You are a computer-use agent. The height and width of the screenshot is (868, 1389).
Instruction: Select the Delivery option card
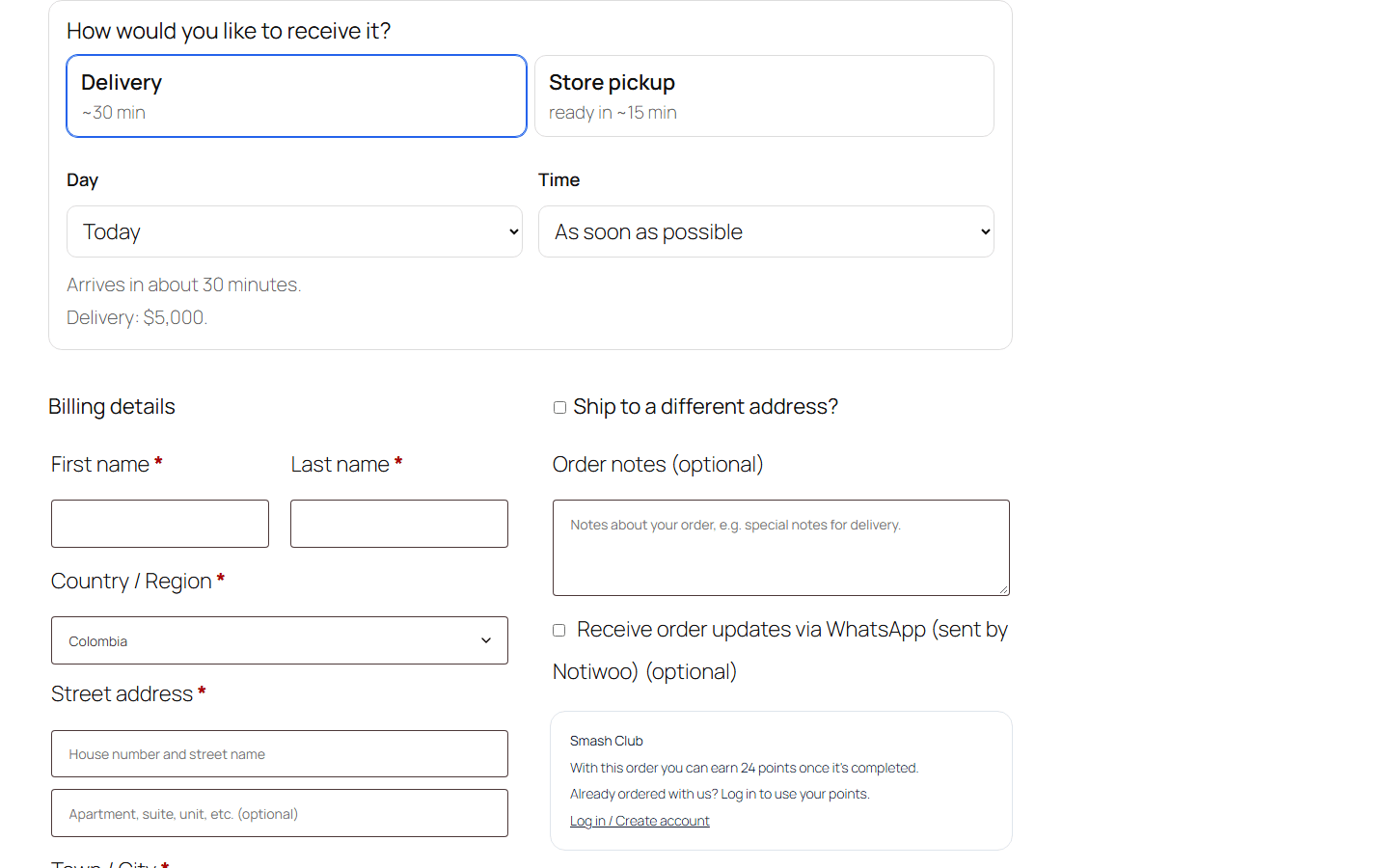[x=296, y=96]
